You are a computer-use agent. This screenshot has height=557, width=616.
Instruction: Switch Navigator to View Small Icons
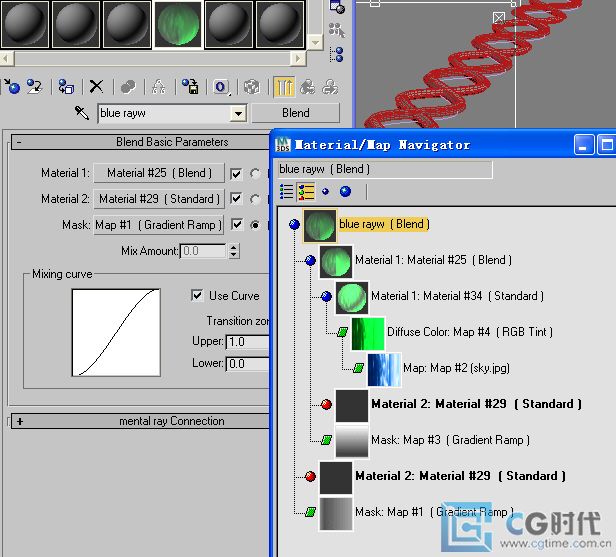325,192
